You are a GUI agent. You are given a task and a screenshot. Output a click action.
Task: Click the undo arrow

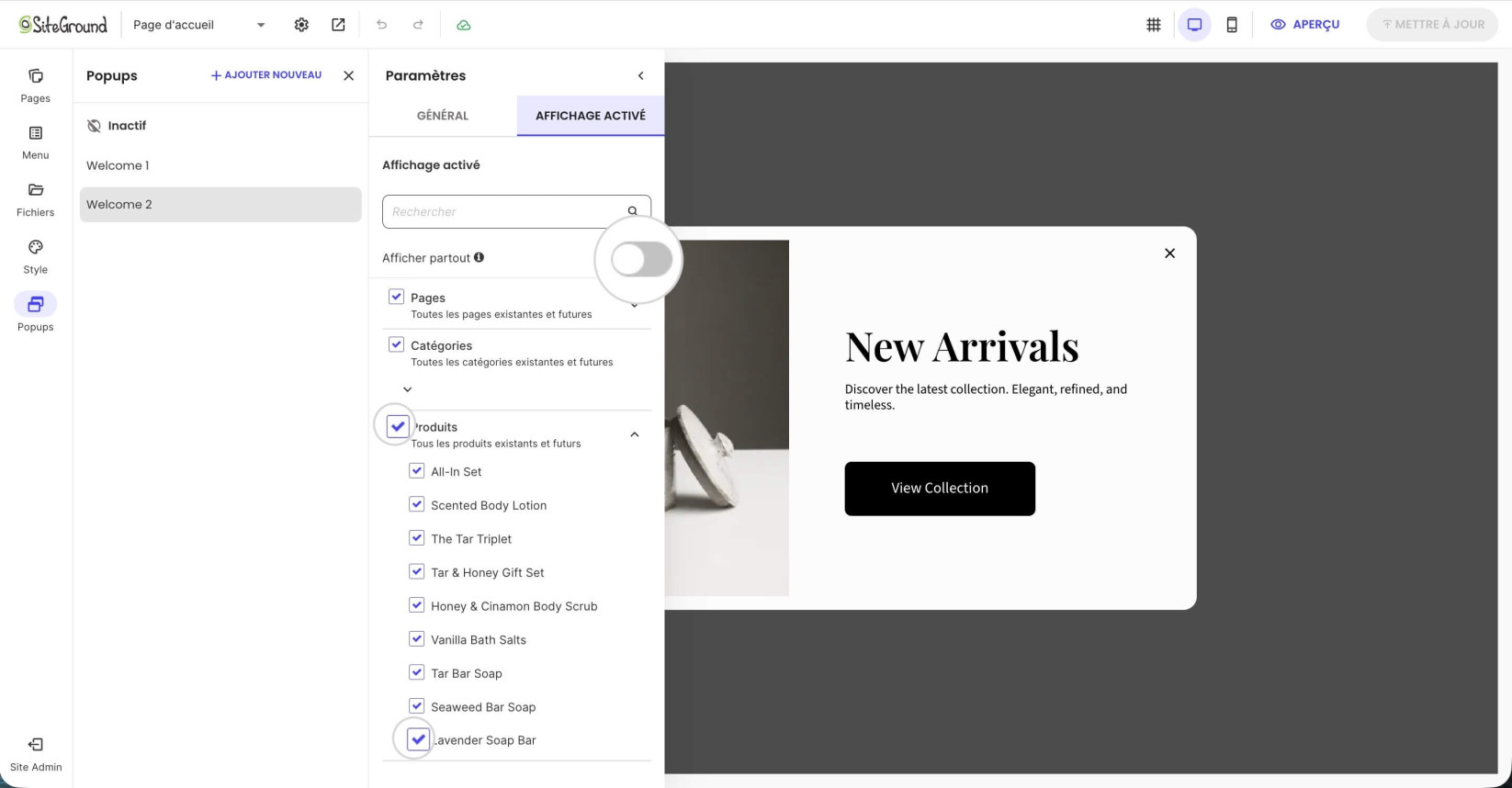(381, 25)
